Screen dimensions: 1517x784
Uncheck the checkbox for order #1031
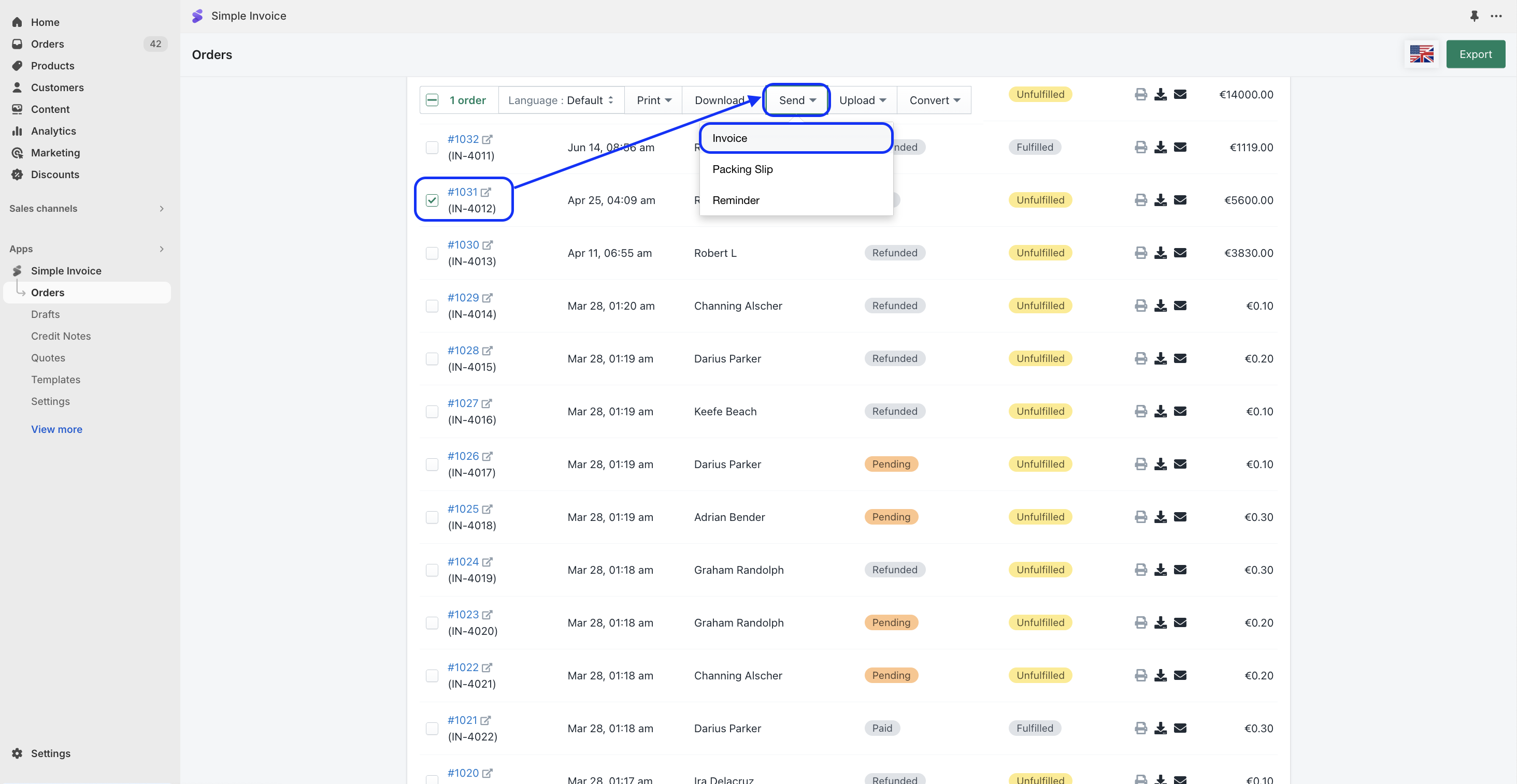(x=432, y=200)
